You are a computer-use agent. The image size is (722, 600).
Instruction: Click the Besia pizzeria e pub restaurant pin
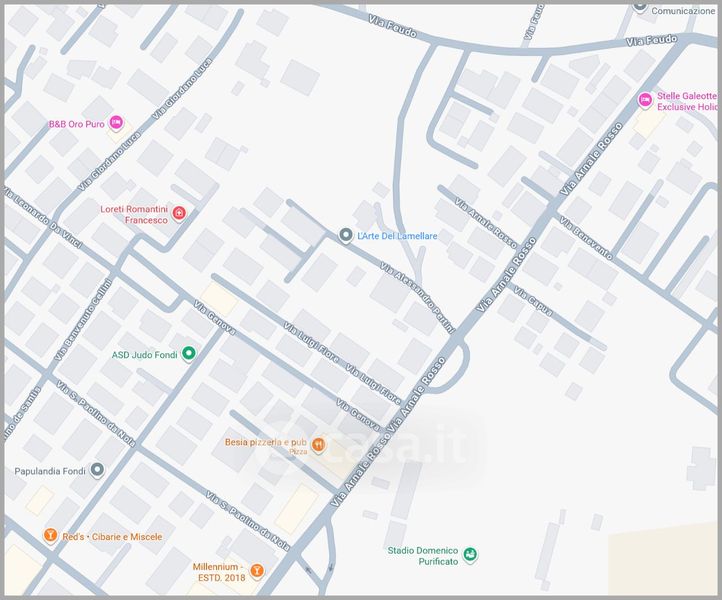coord(318,445)
